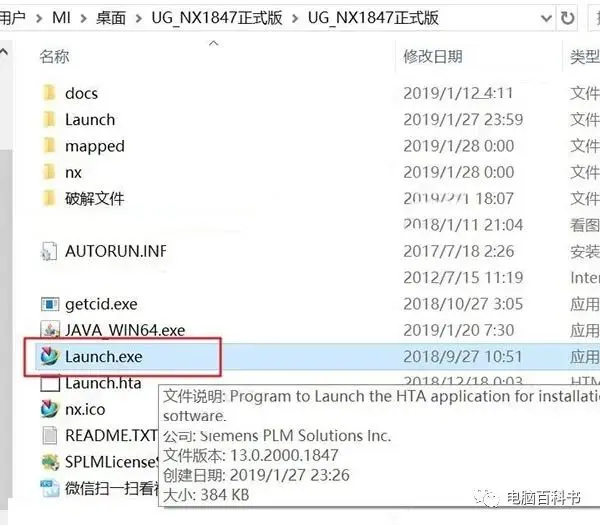
Task: Click the mapped folder icon
Action: tap(49, 146)
